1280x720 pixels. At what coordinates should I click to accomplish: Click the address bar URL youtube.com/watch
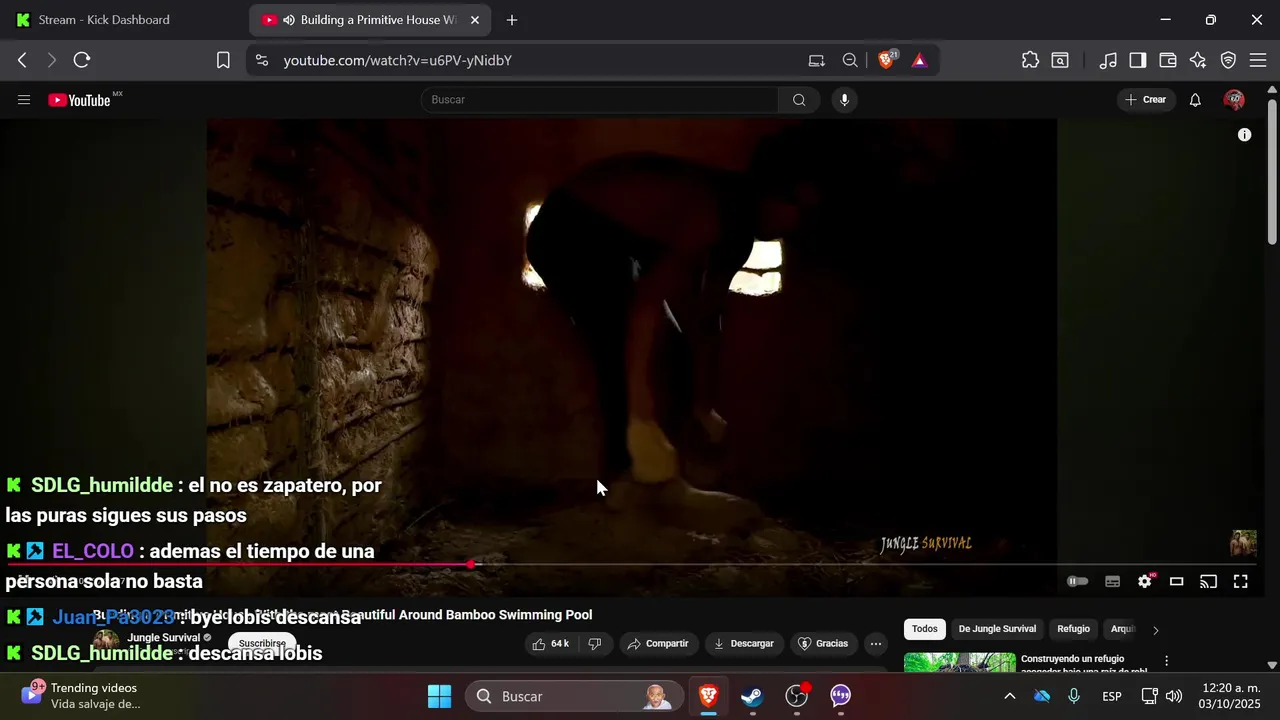point(398,60)
